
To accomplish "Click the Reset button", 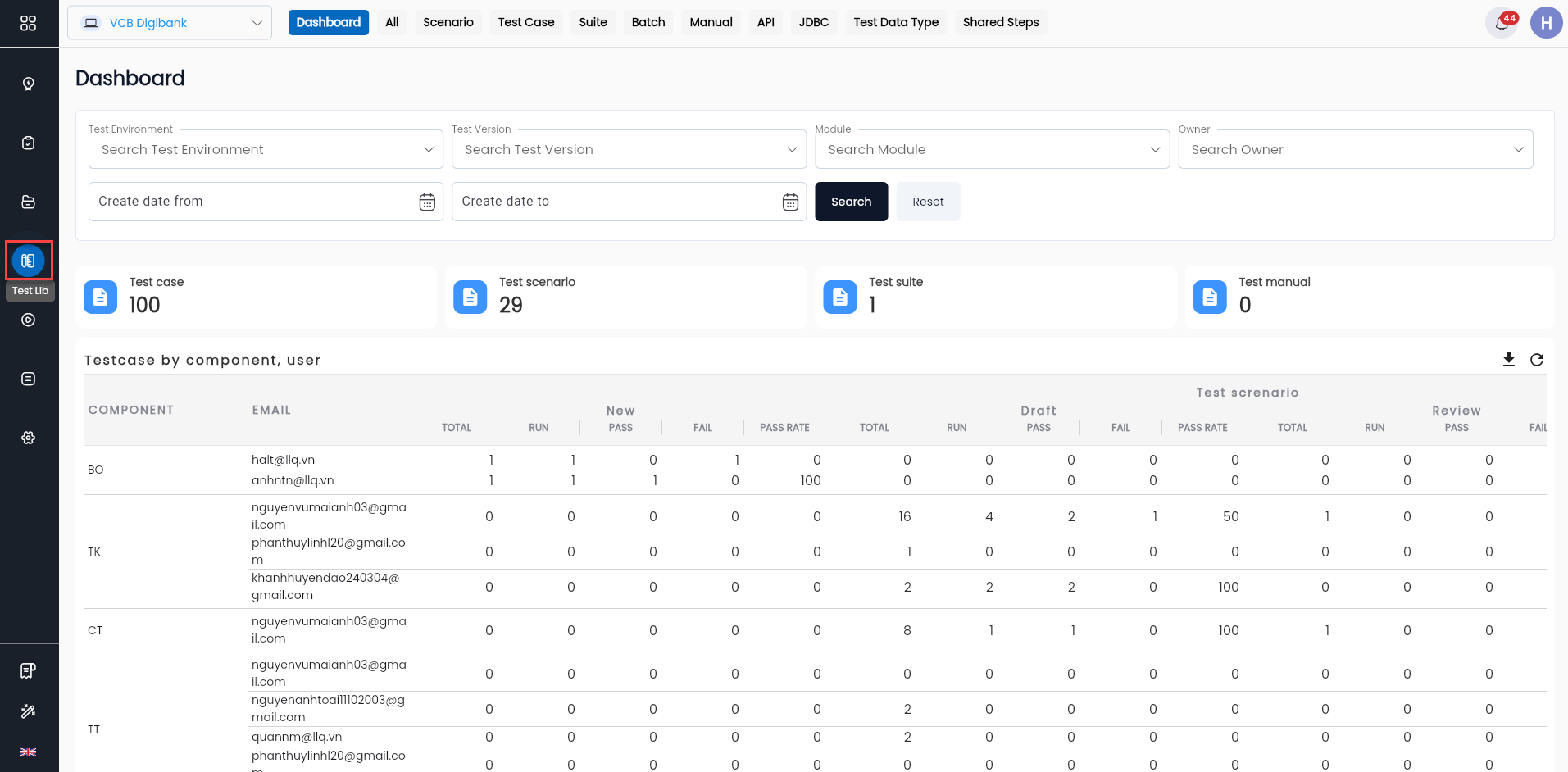I will [x=928, y=202].
